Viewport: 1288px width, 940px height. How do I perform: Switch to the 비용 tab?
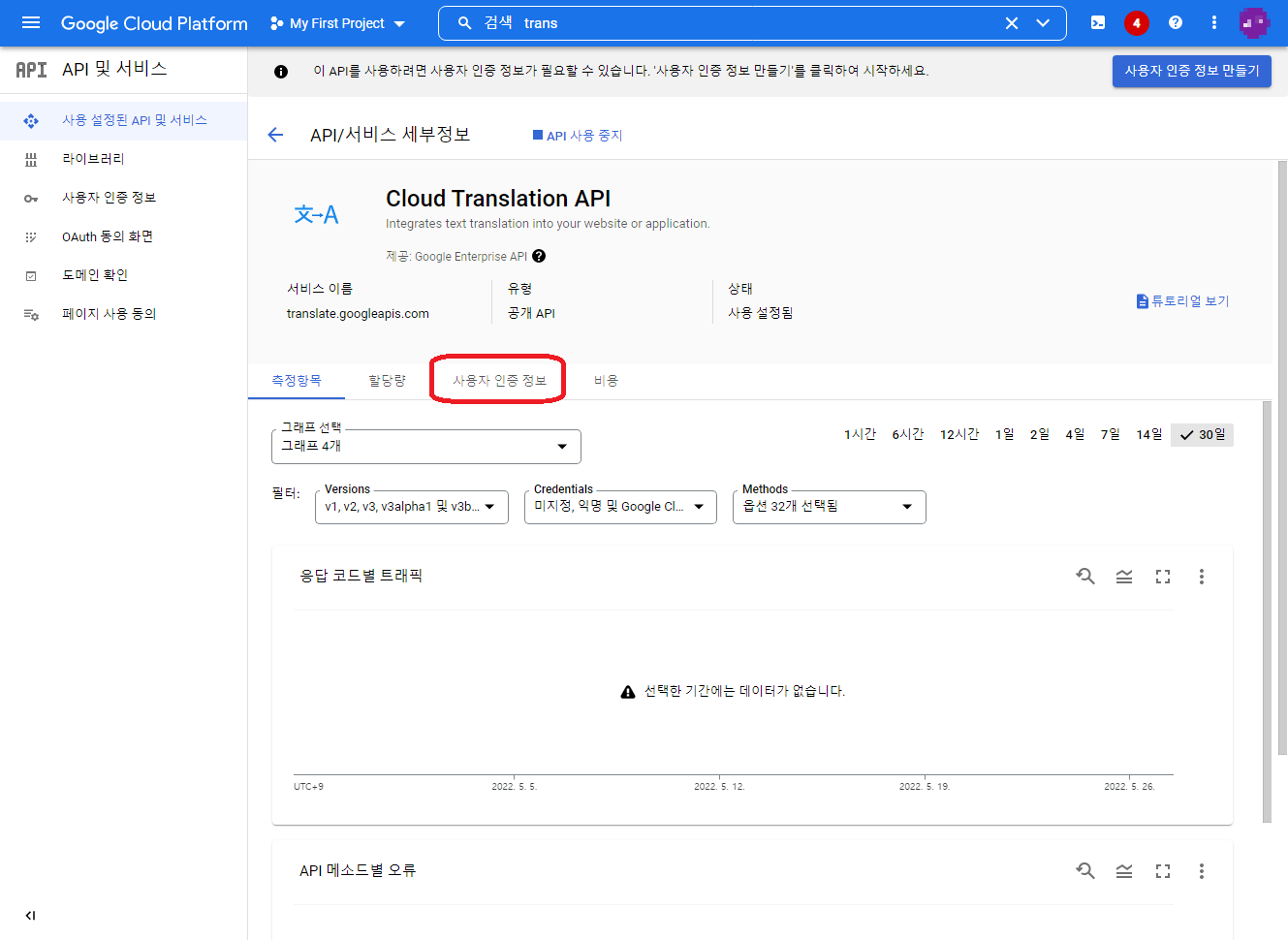coord(606,381)
